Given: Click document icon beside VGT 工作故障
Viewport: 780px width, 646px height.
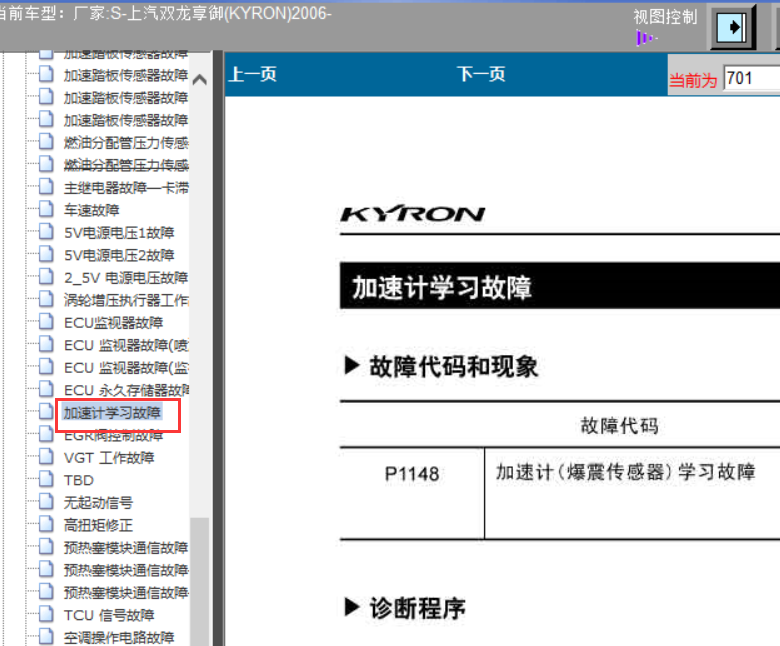Looking at the screenshot, I should pos(46,457).
